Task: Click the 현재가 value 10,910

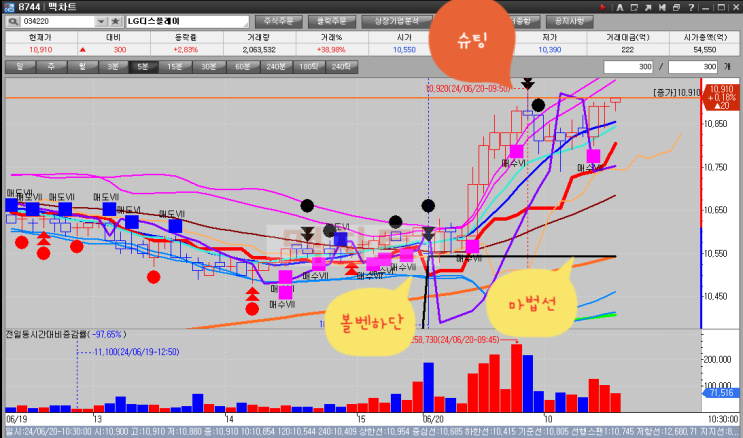Action: coord(41,50)
